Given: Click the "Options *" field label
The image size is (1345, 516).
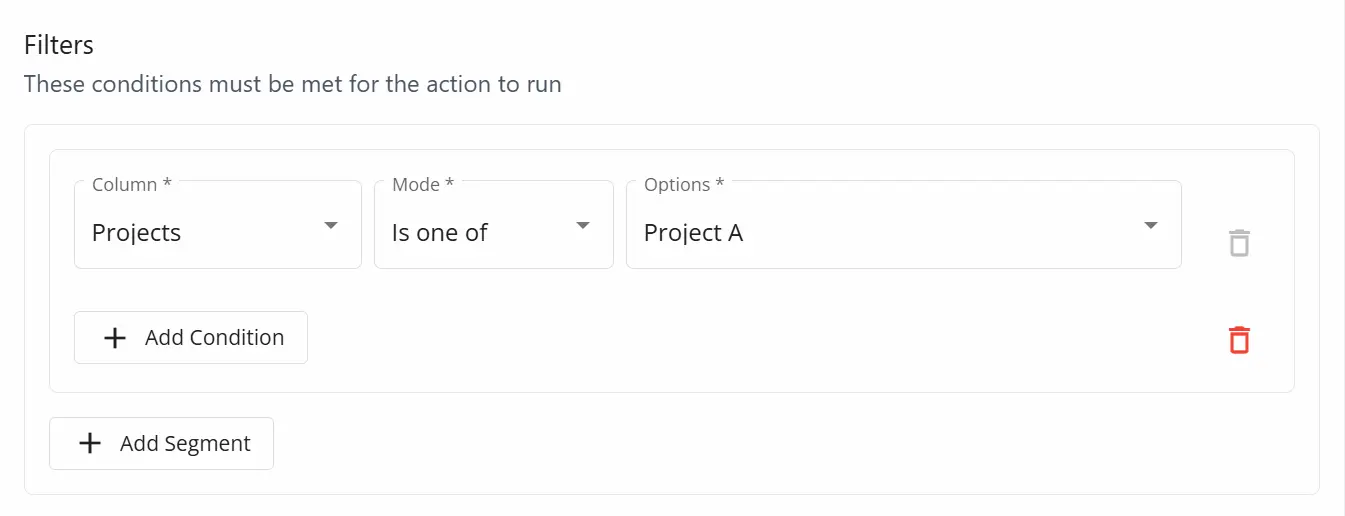Looking at the screenshot, I should 684,185.
